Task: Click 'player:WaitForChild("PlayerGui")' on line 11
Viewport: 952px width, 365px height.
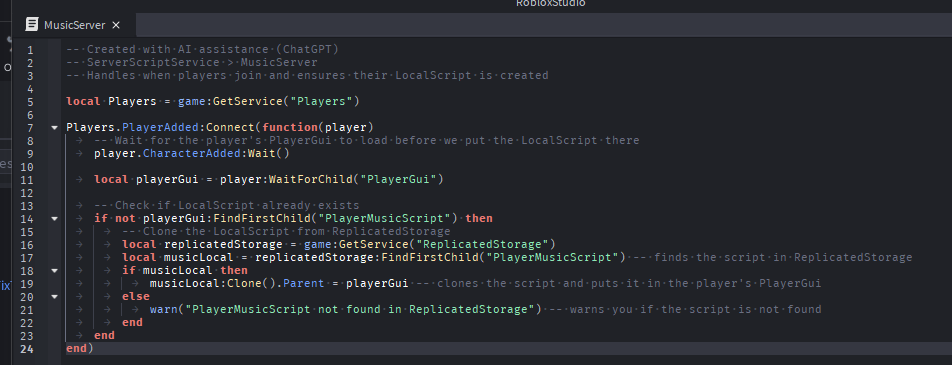Action: pyautogui.click(x=332, y=179)
